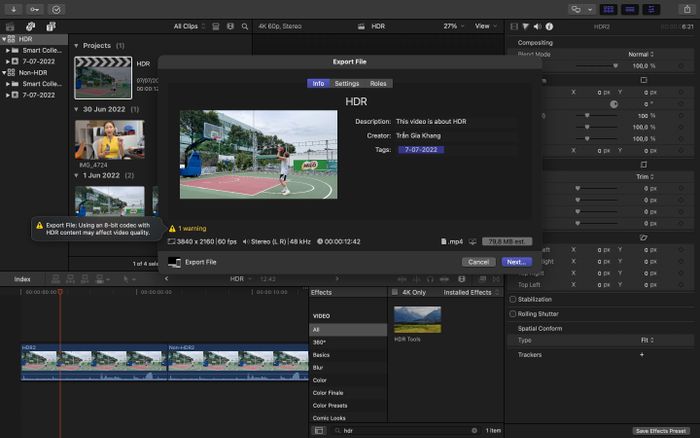Click the Share export icon
This screenshot has height=438, width=700.
(687, 9)
